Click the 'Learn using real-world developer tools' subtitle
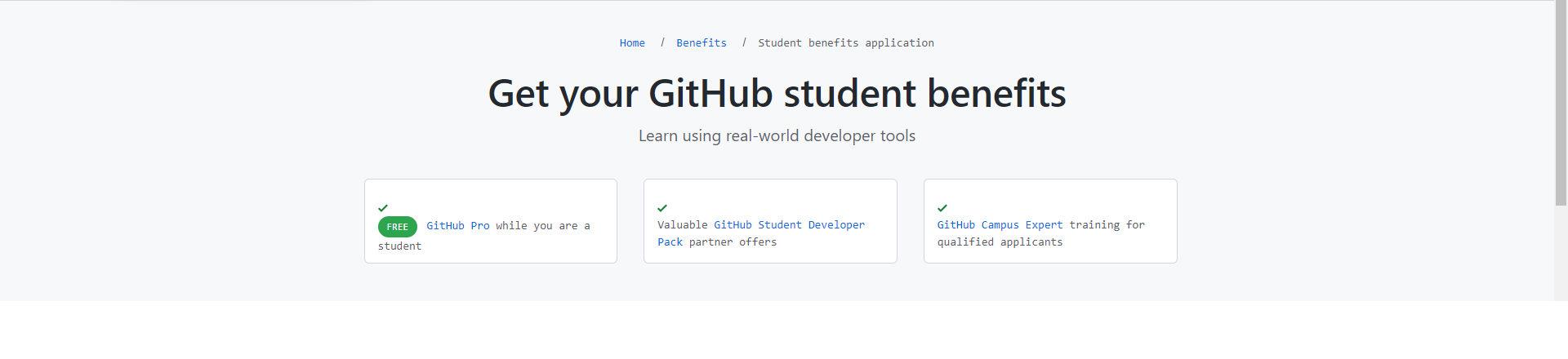1568x359 pixels. (777, 136)
